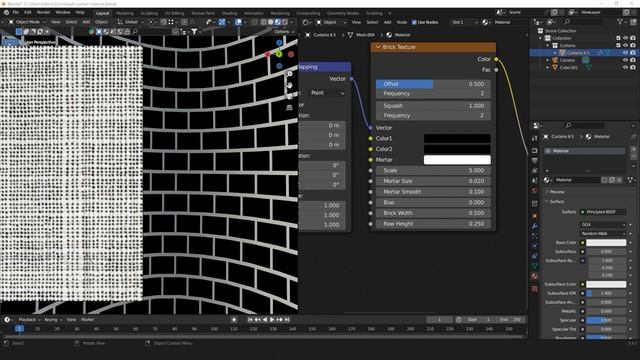Image resolution: width=640 pixels, height=360 pixels.
Task: Hide Curtains collection with eye icon
Action: 625,45
